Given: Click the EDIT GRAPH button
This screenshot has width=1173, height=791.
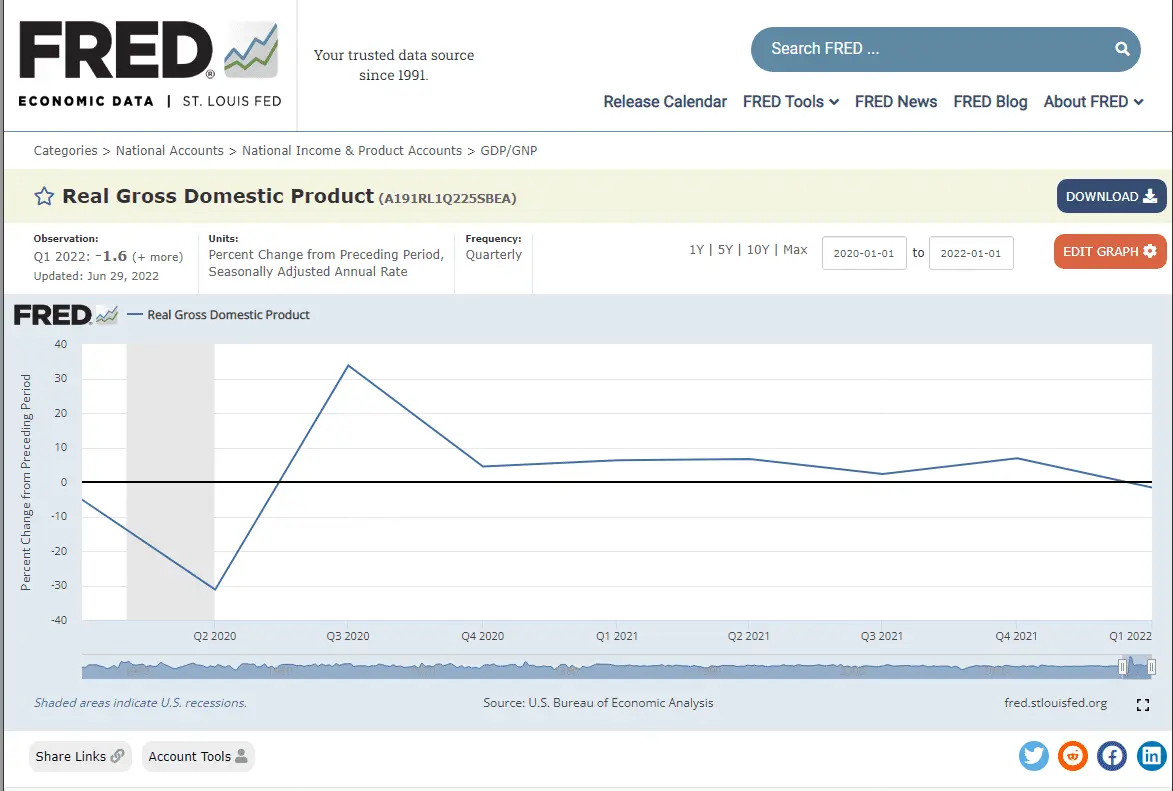Looking at the screenshot, I should 1109,252.
